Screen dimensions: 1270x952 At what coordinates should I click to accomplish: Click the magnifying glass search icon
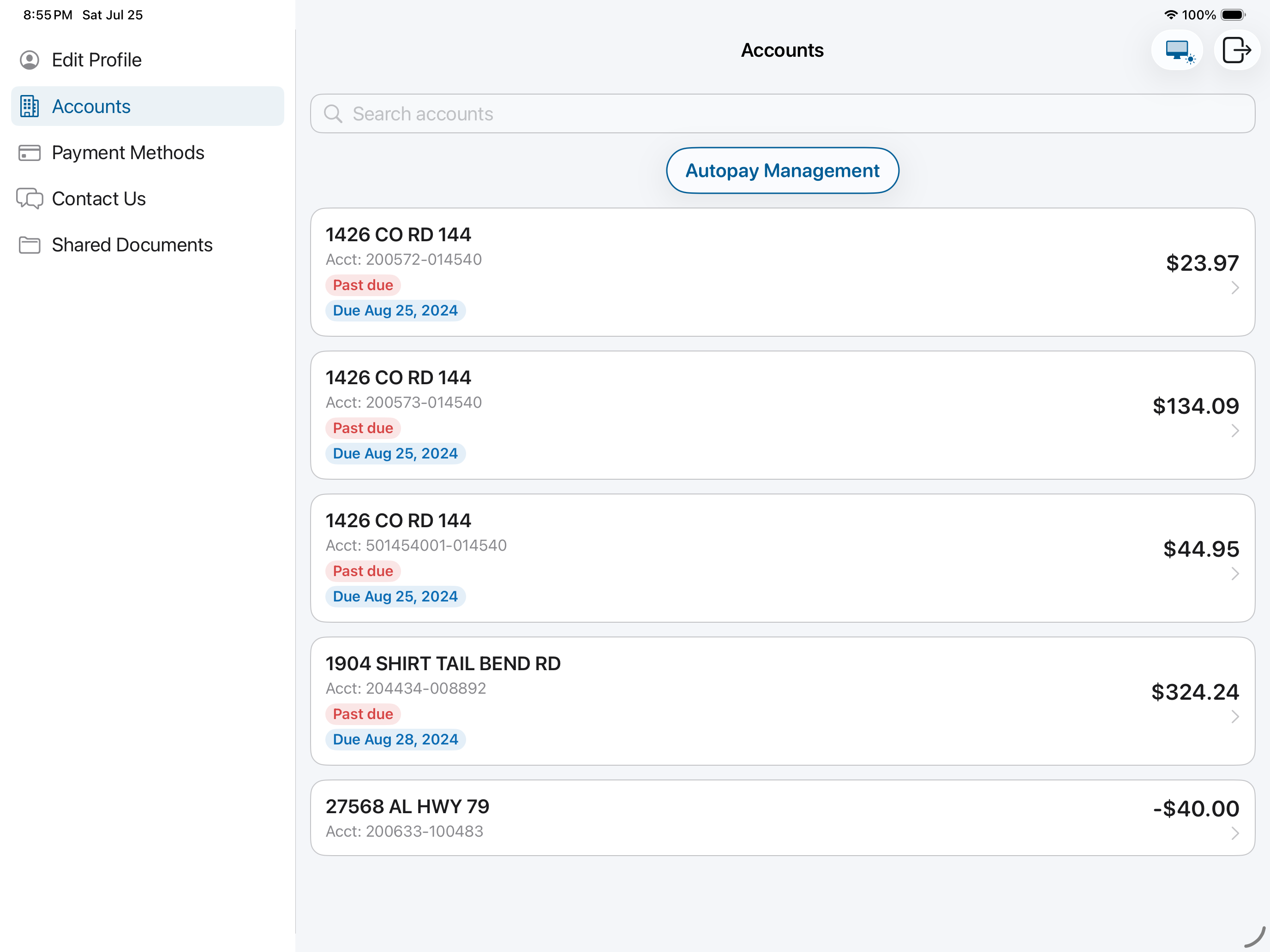click(333, 113)
